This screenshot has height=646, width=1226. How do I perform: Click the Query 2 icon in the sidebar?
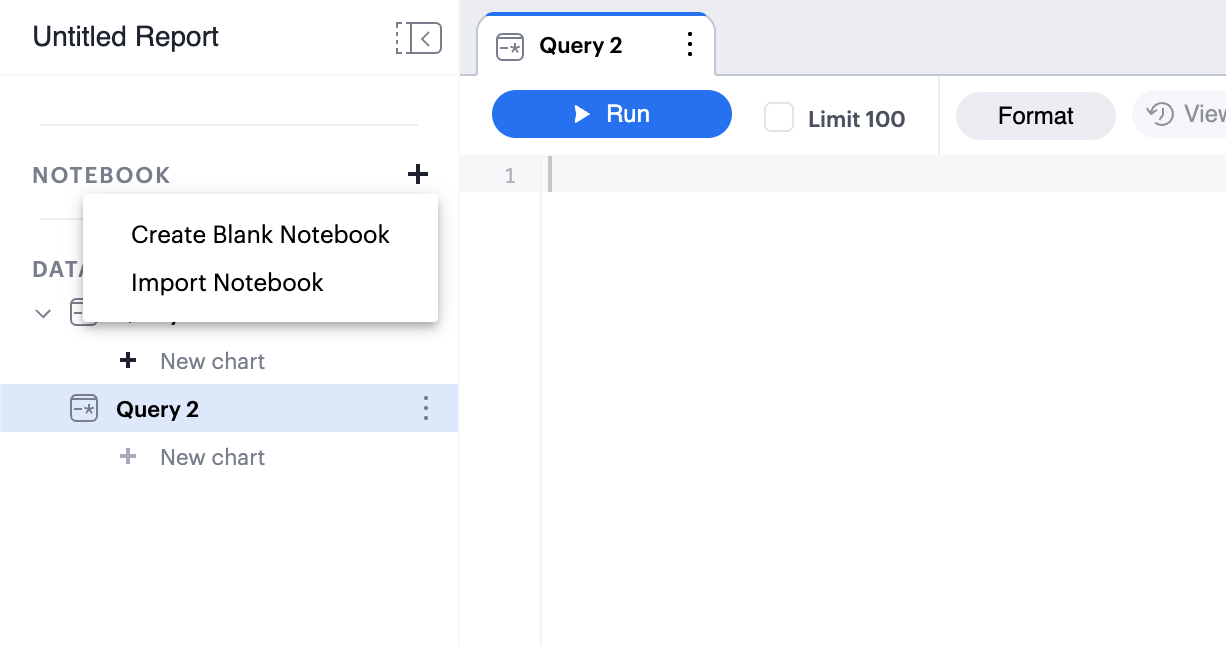tap(84, 408)
